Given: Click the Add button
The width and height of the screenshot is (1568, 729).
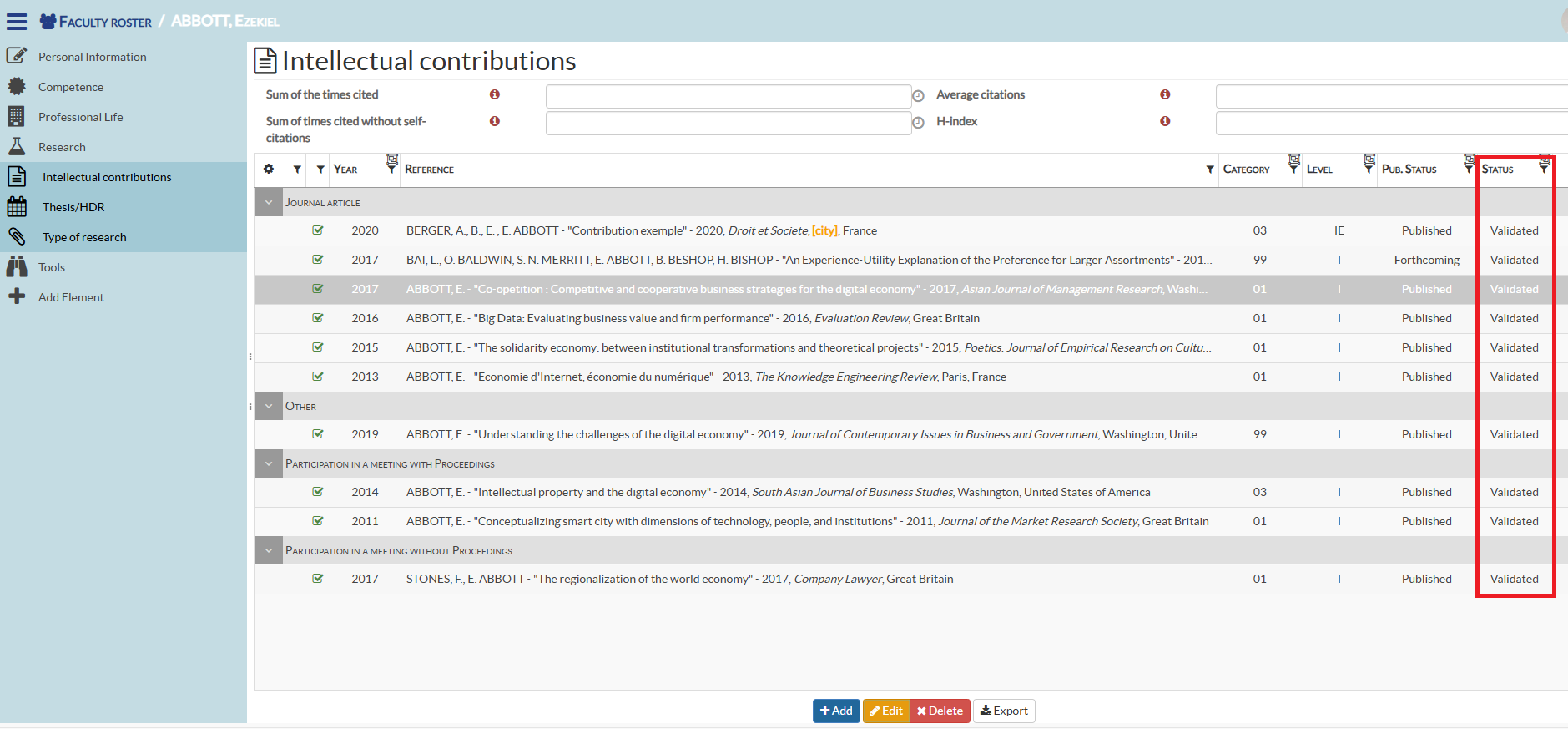Looking at the screenshot, I should tap(836, 711).
